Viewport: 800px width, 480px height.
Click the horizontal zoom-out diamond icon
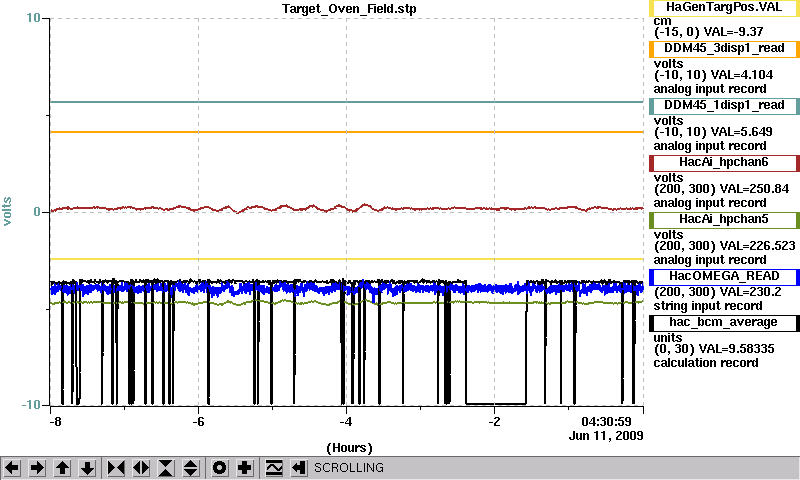coord(141,467)
